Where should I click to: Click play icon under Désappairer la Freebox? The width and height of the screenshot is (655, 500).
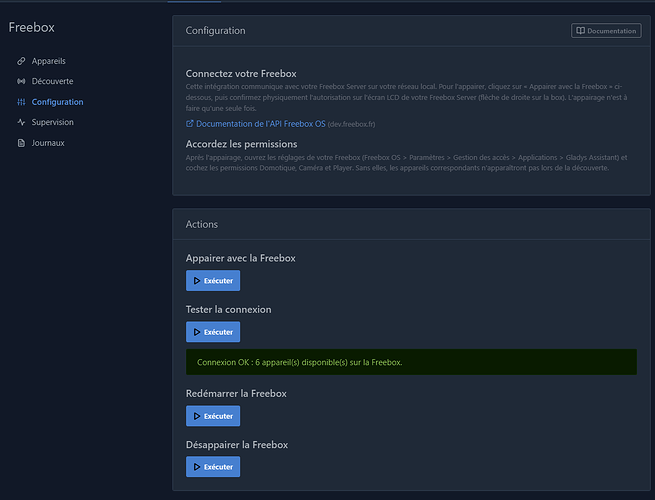[197, 467]
